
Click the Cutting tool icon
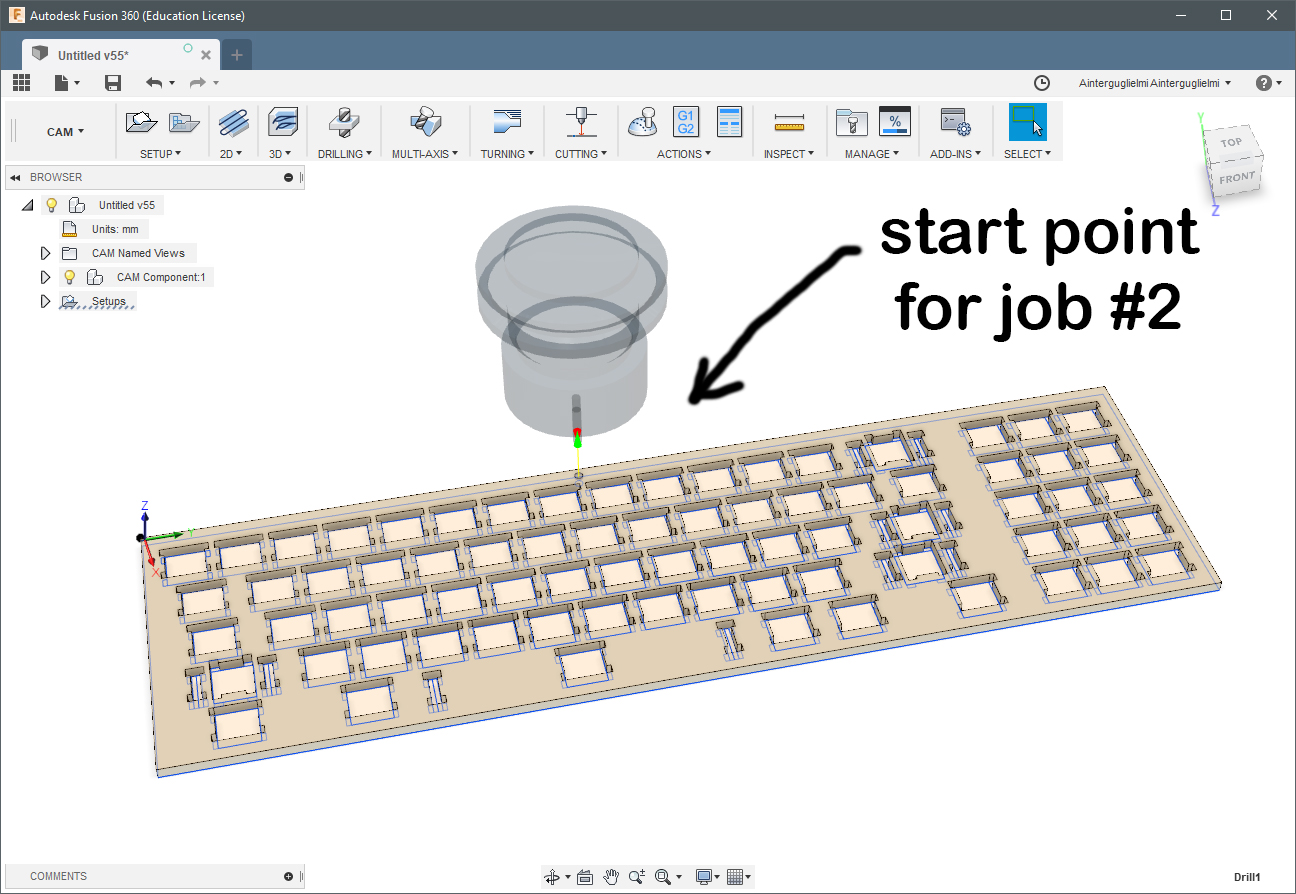pyautogui.click(x=577, y=122)
